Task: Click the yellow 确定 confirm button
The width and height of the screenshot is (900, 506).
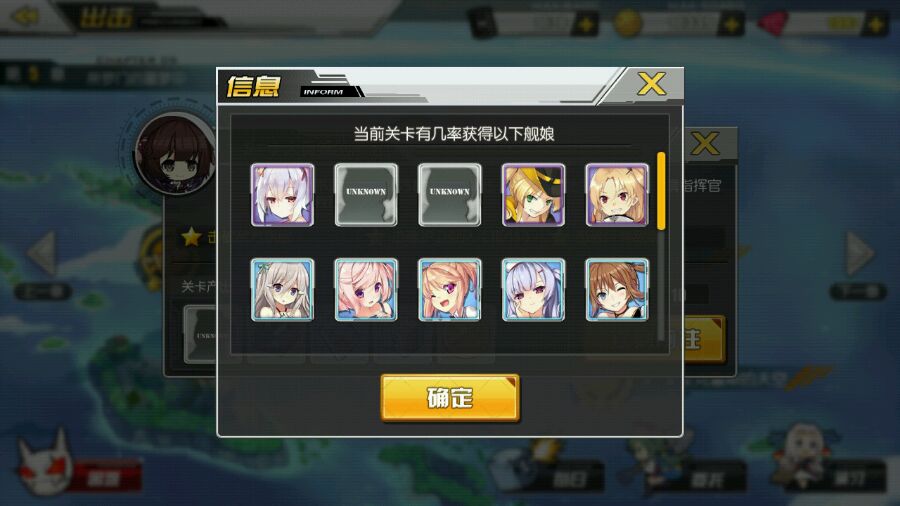Action: (450, 398)
